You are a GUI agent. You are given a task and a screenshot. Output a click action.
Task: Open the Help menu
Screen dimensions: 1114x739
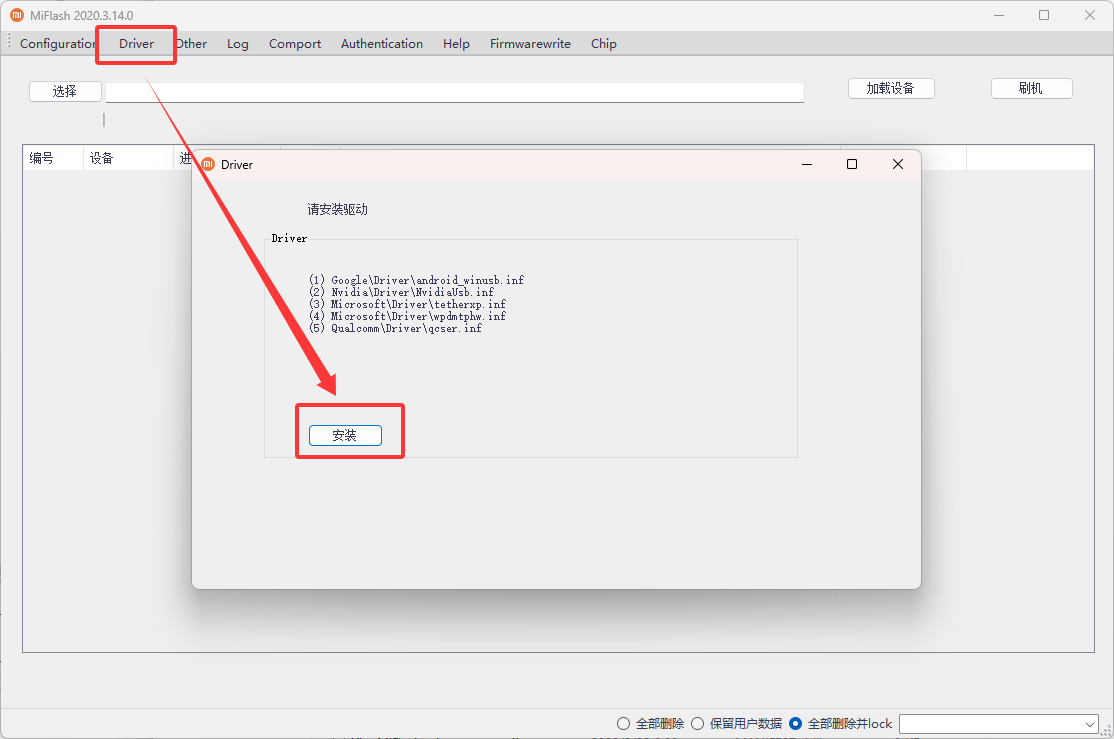click(456, 43)
